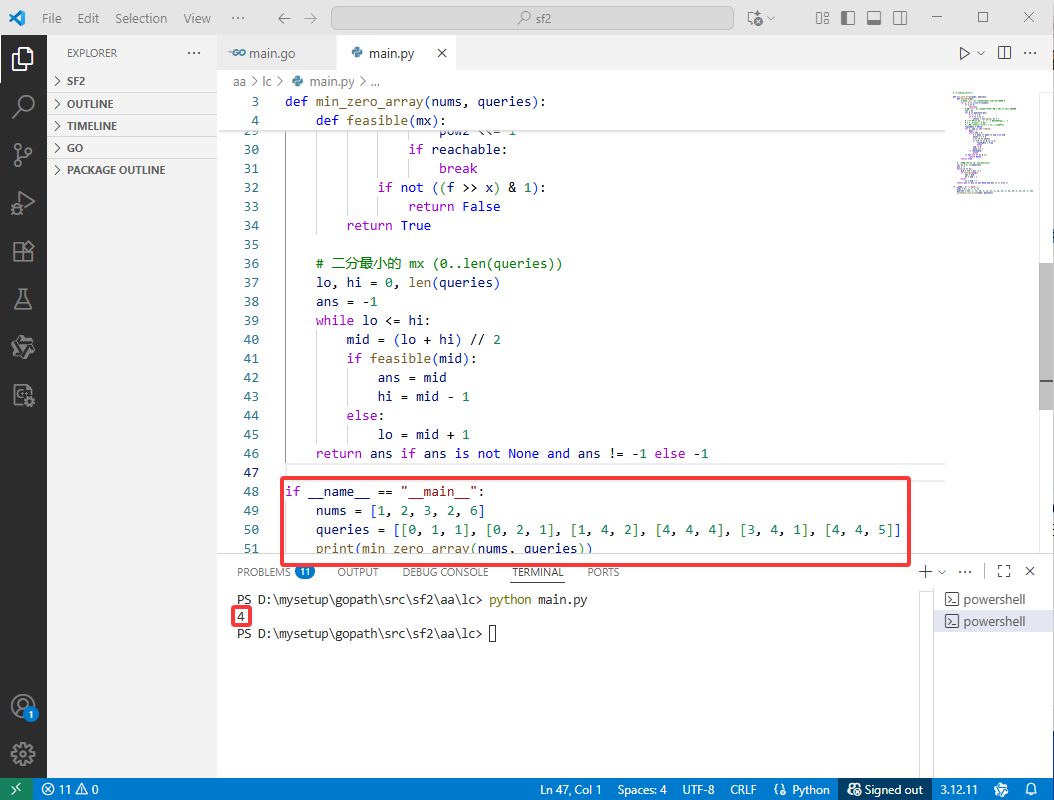Expand the TIMELINE section

tap(132, 126)
